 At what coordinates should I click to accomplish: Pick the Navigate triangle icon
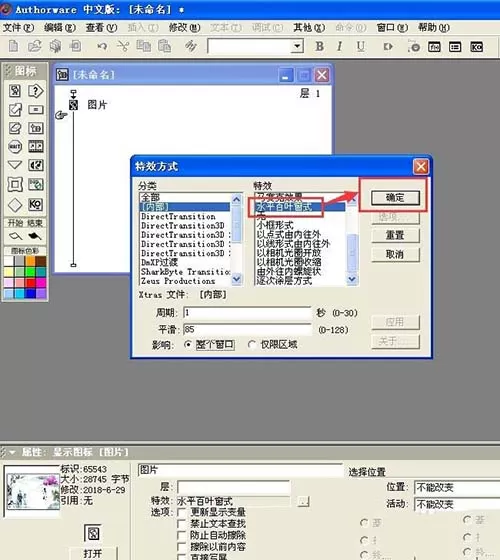coord(15,165)
